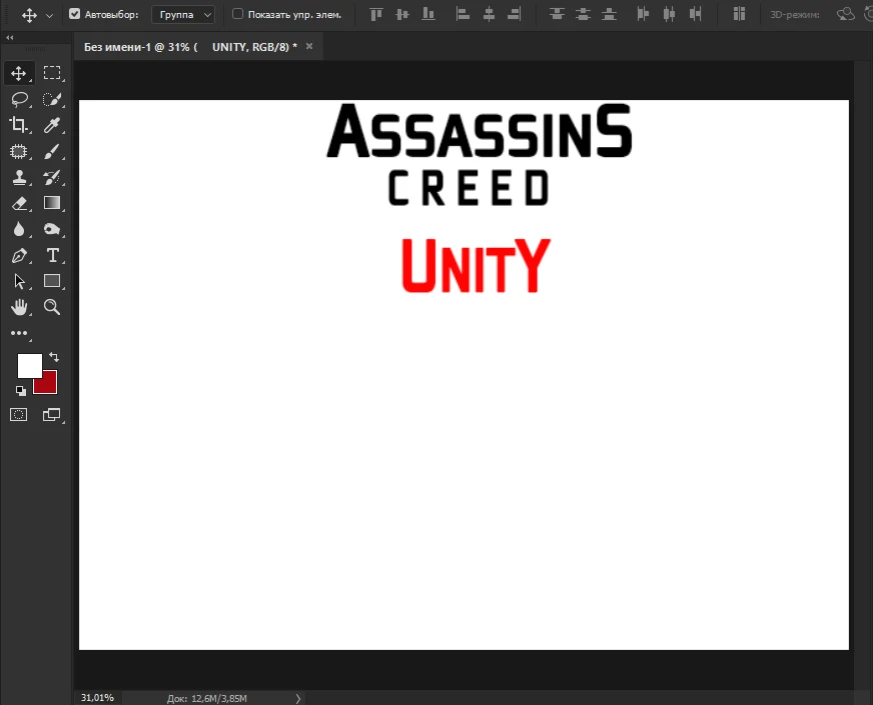Open the ellipsis Edit Toolbar menu
This screenshot has width=873, height=705.
pos(18,333)
